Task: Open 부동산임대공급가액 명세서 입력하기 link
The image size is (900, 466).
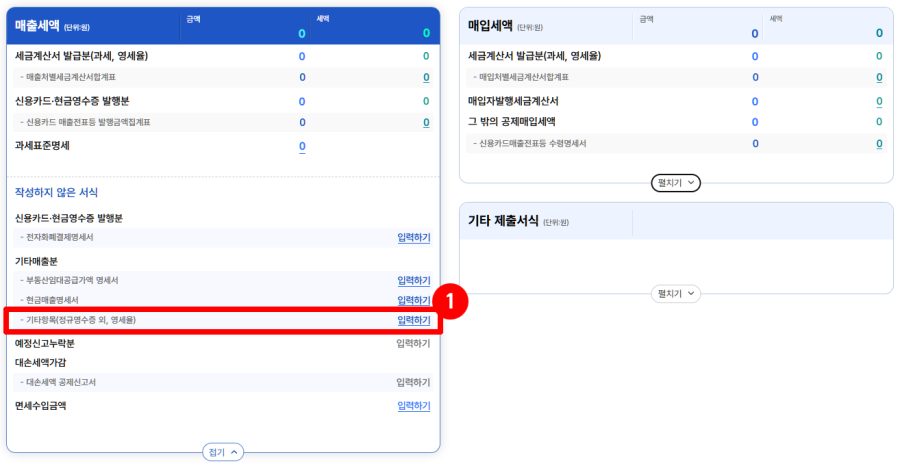Action: coord(413,280)
